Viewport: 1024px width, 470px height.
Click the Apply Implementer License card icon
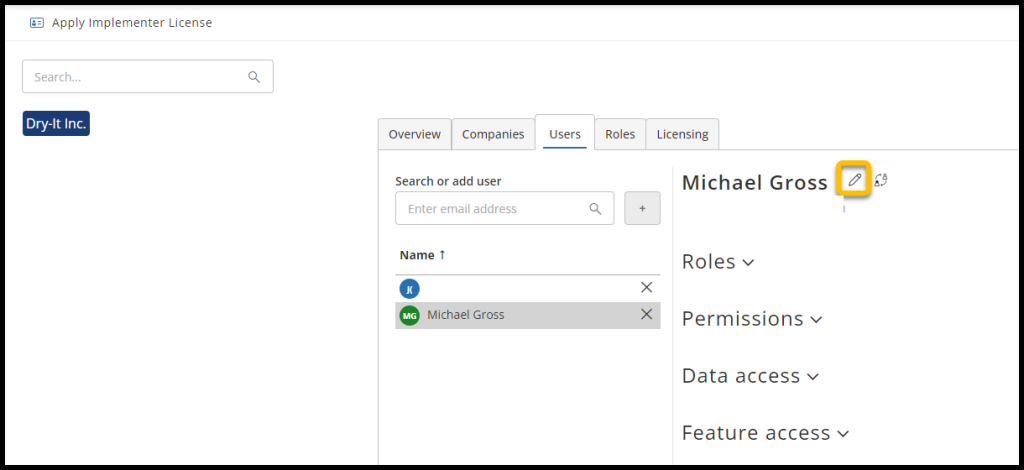(x=37, y=22)
